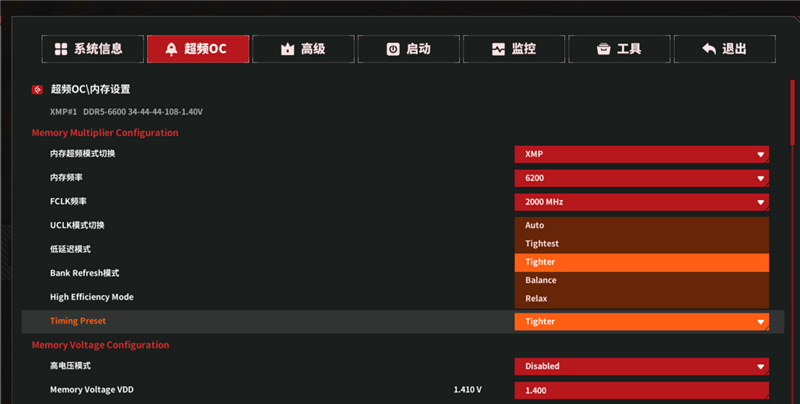
Task: Click the Memory Voltage Configuration heading
Action: click(x=101, y=345)
